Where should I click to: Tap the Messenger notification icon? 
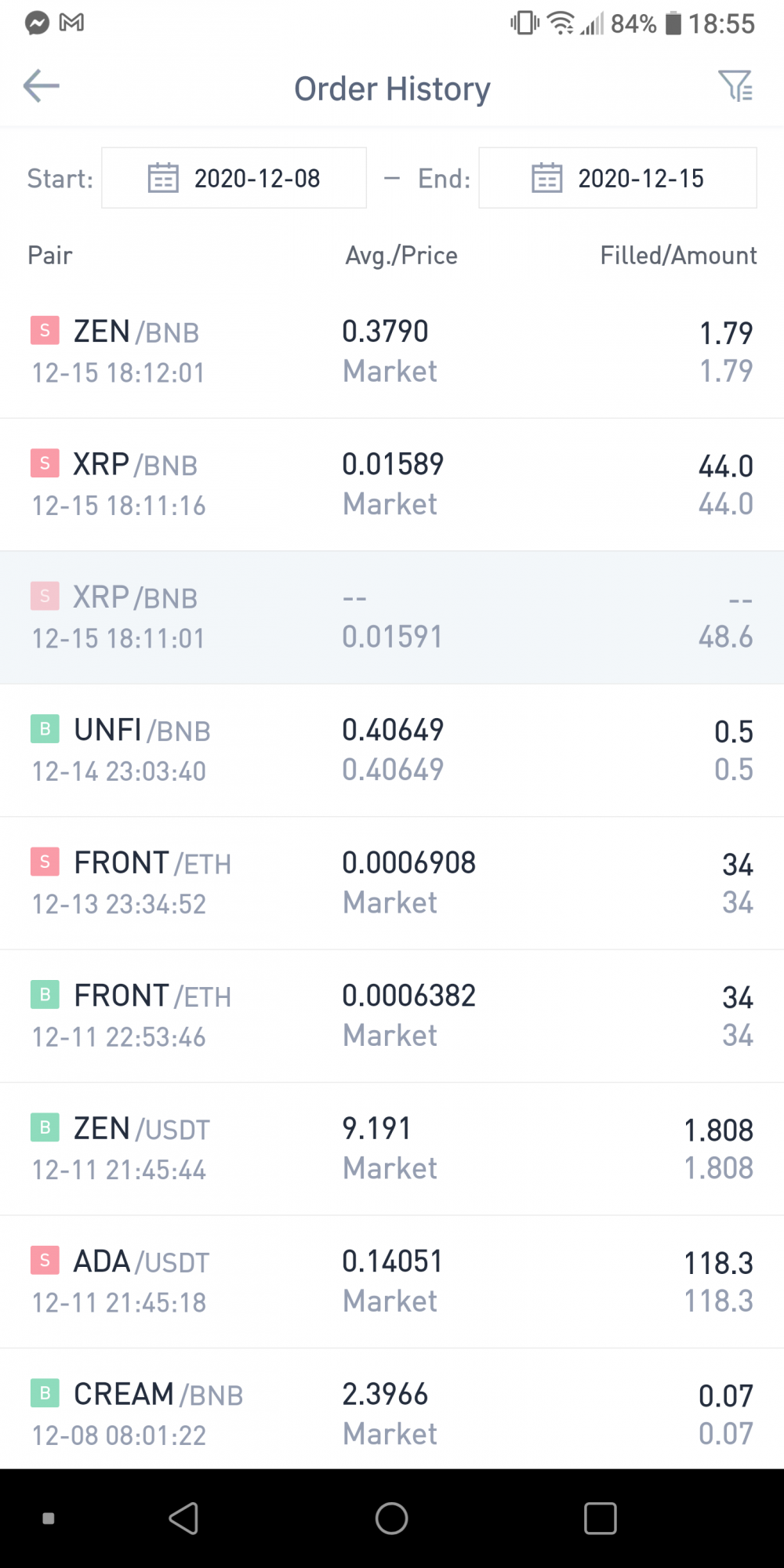[x=36, y=23]
